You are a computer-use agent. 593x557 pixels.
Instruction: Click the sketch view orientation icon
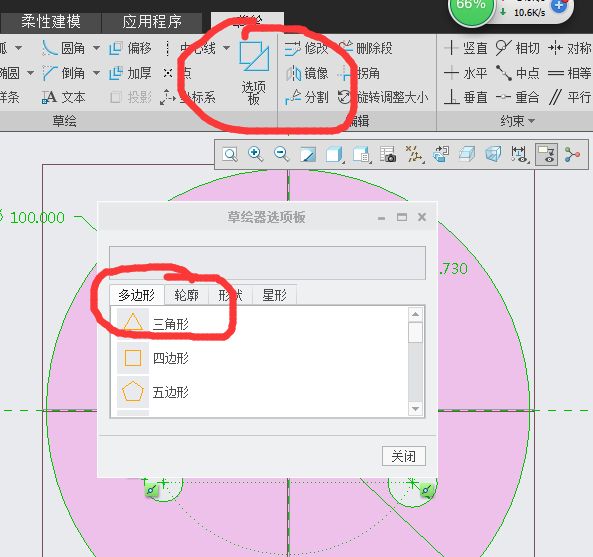pos(441,154)
